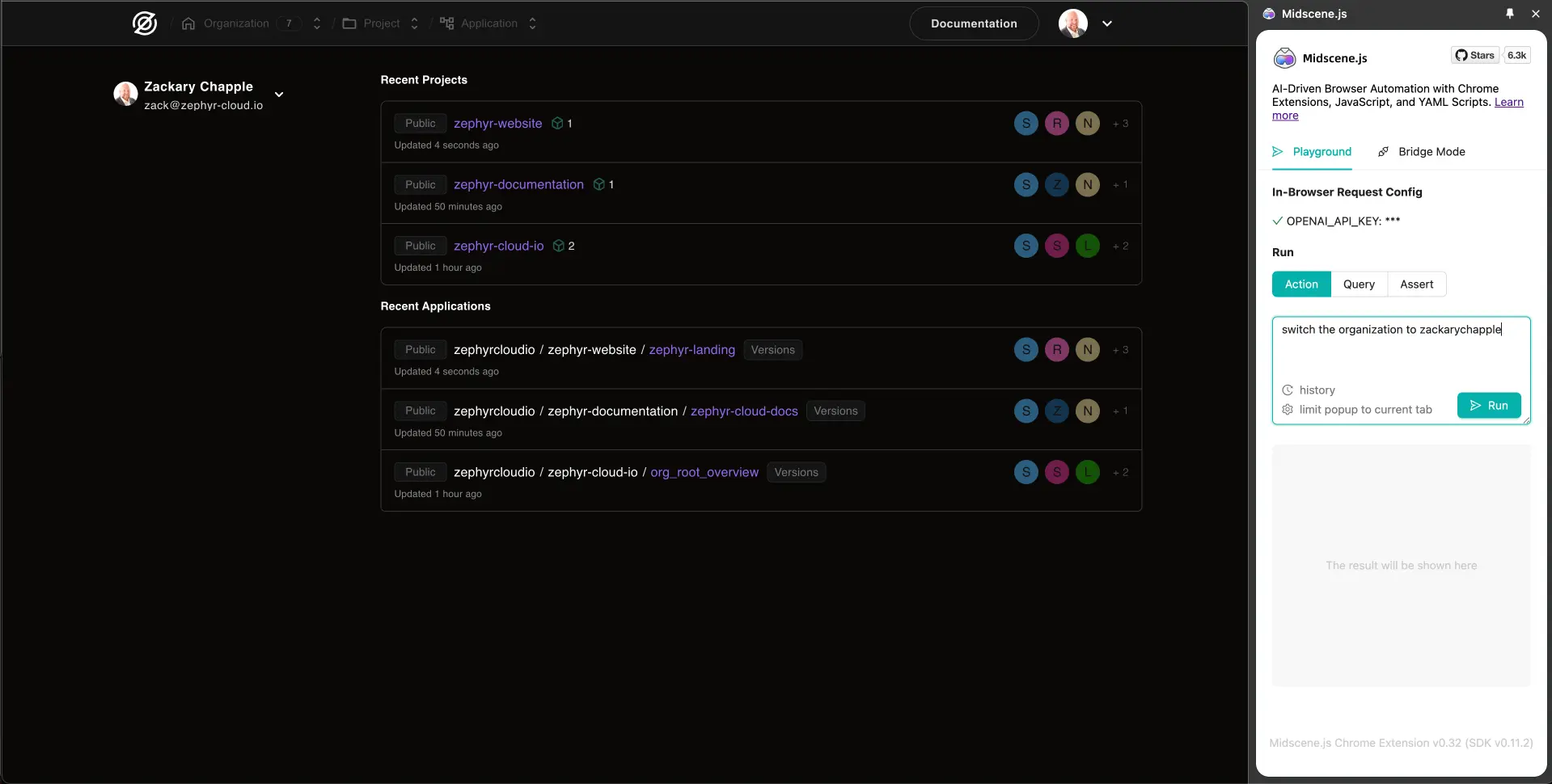Viewport: 1552px width, 784px height.
Task: Click the settings gear beside limit popup
Action: [1288, 410]
